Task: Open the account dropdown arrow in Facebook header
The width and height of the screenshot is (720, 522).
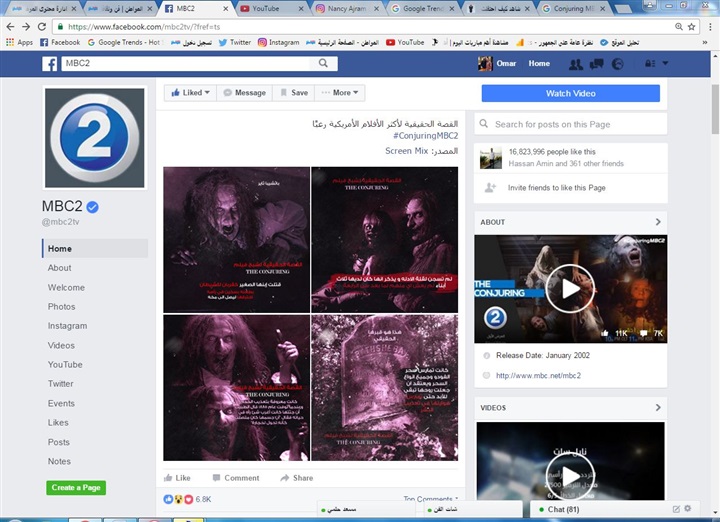Action: pyautogui.click(x=665, y=63)
